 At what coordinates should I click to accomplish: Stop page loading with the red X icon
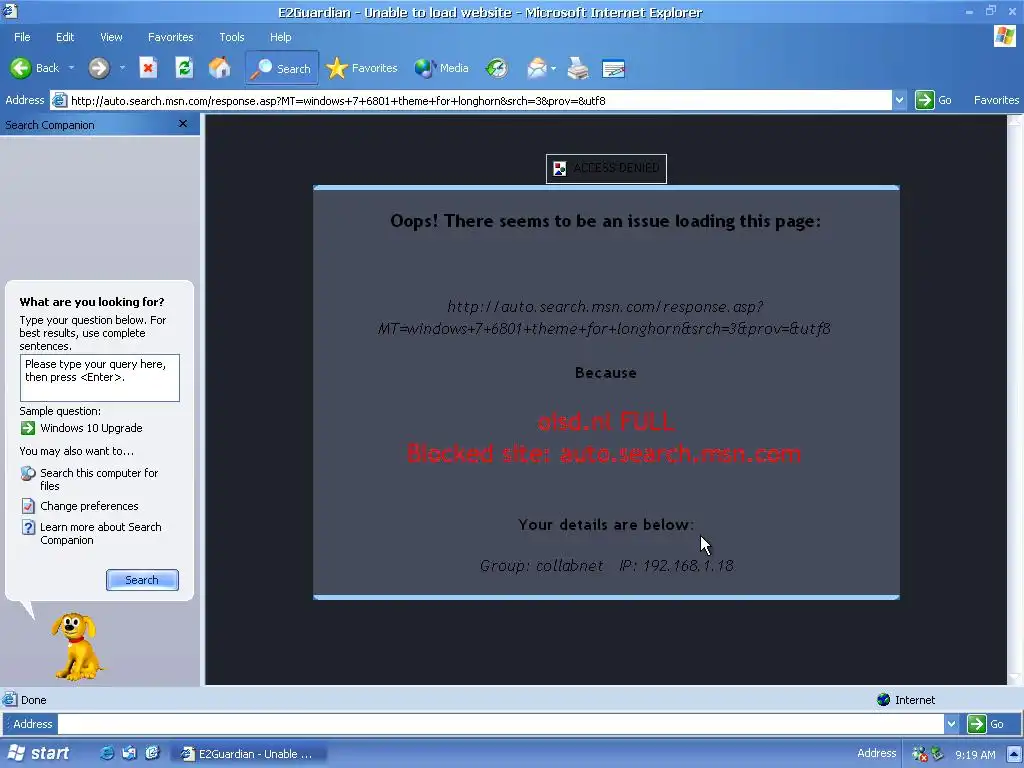pos(148,68)
